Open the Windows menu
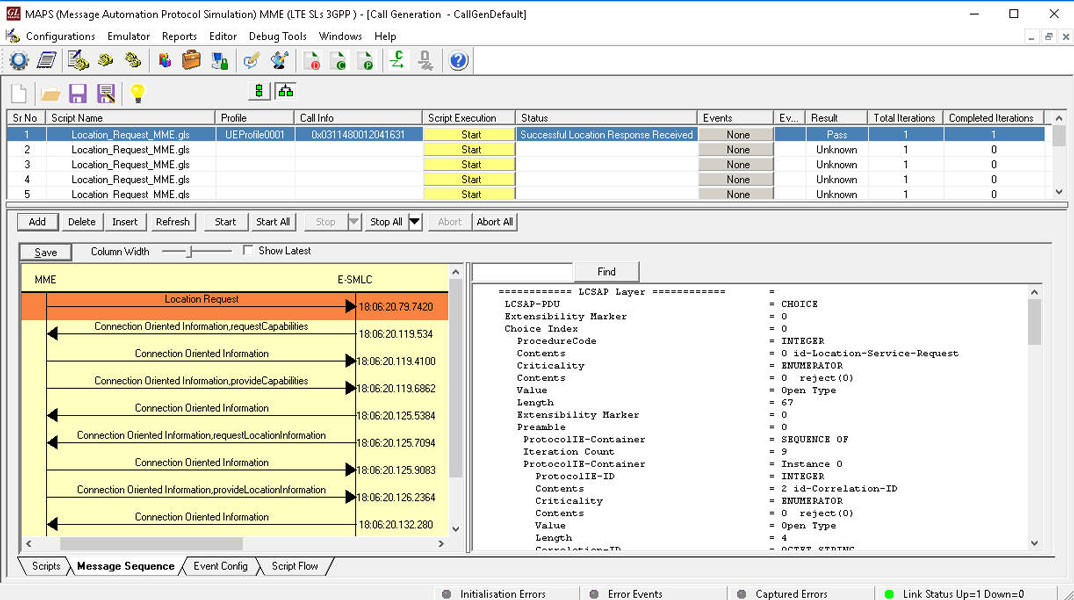The height and width of the screenshot is (600, 1074). tap(340, 36)
